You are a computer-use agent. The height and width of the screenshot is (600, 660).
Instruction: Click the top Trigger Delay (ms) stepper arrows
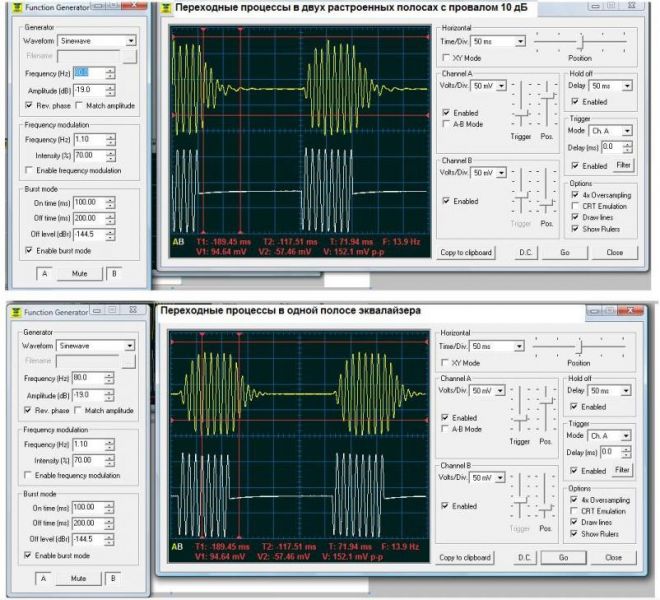pyautogui.click(x=627, y=147)
